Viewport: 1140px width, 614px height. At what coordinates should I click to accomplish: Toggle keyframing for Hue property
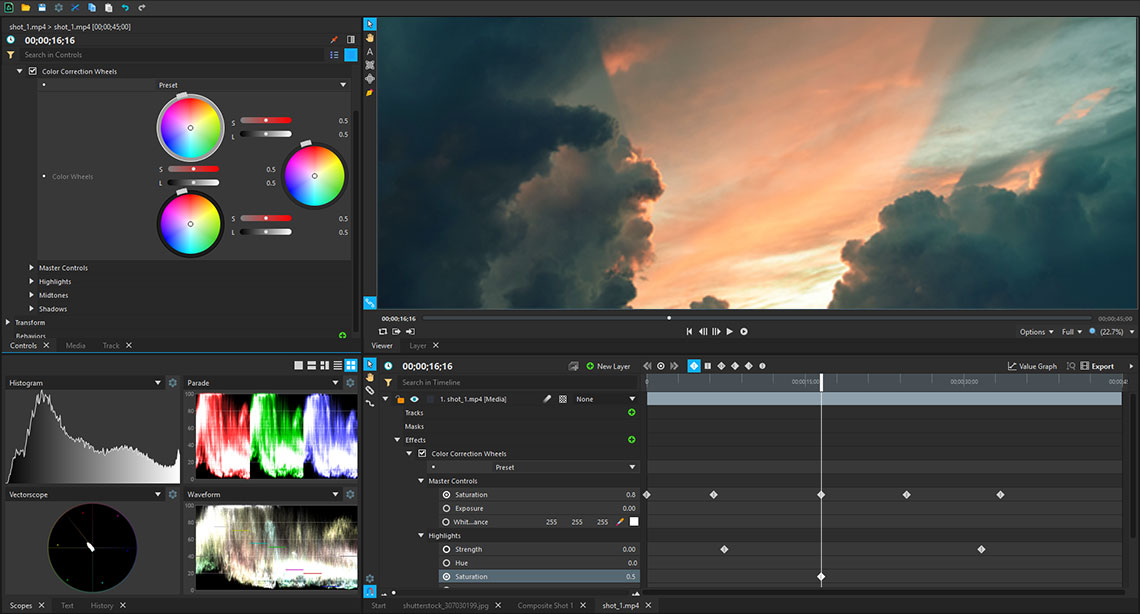(446, 563)
